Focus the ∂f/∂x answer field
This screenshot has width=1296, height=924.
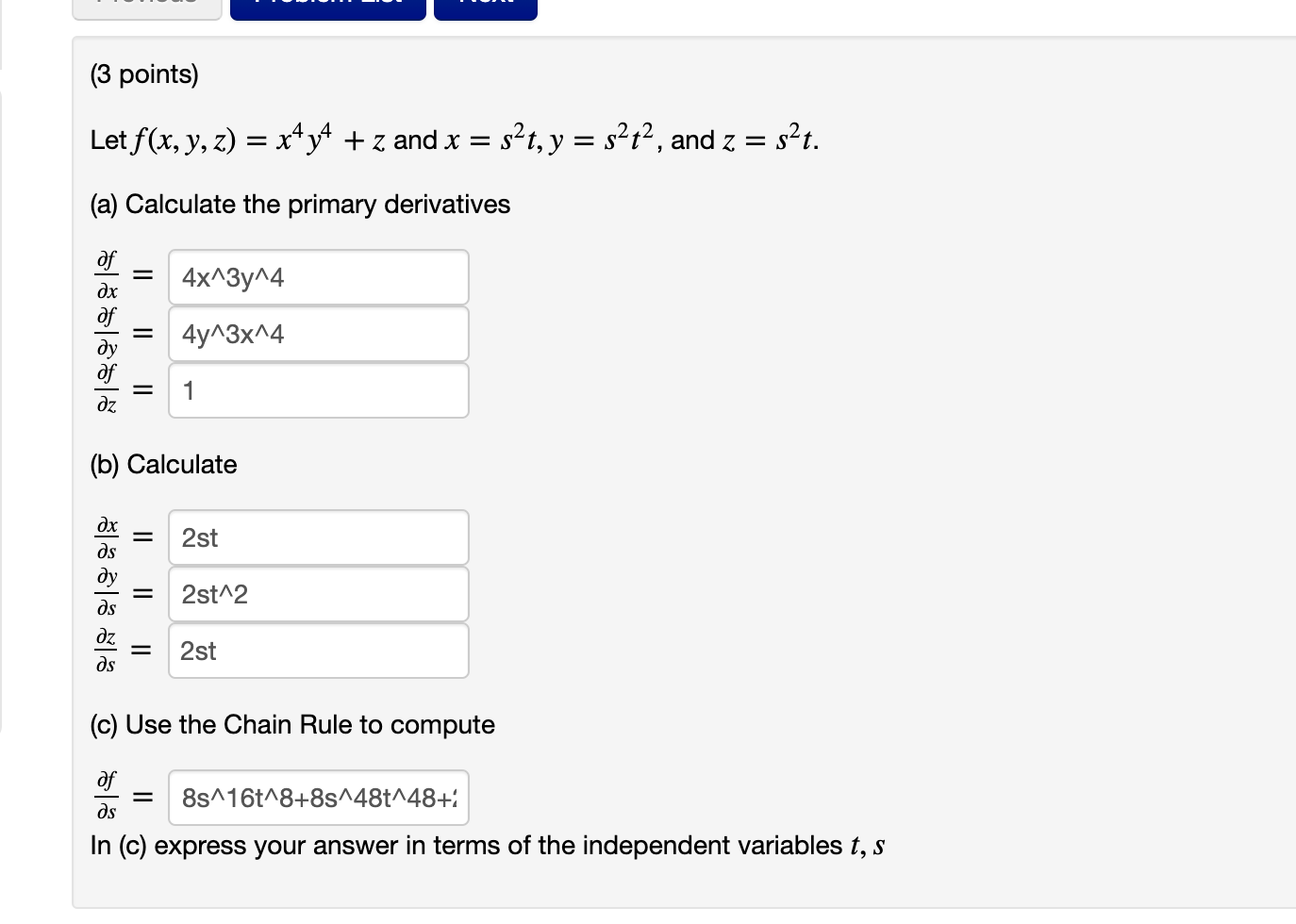point(319,277)
